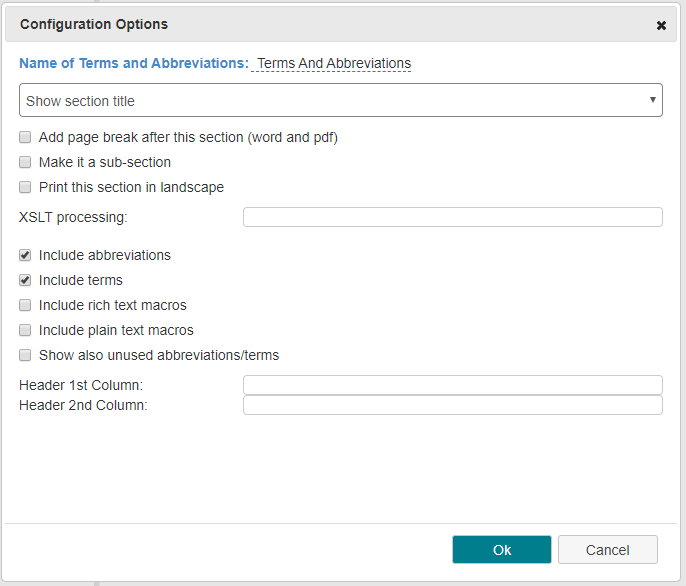The height and width of the screenshot is (586, 686).
Task: Enable Include rich text macros
Action: [x=25, y=305]
